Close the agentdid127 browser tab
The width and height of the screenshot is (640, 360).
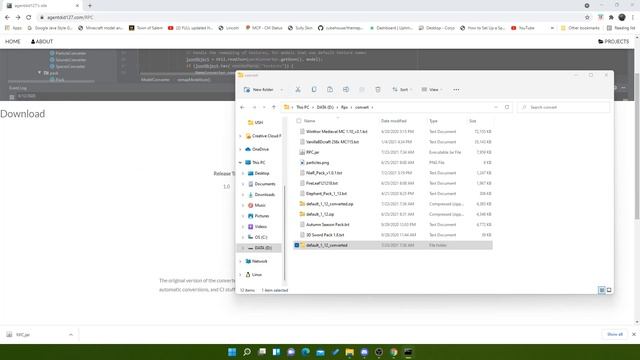77,6
